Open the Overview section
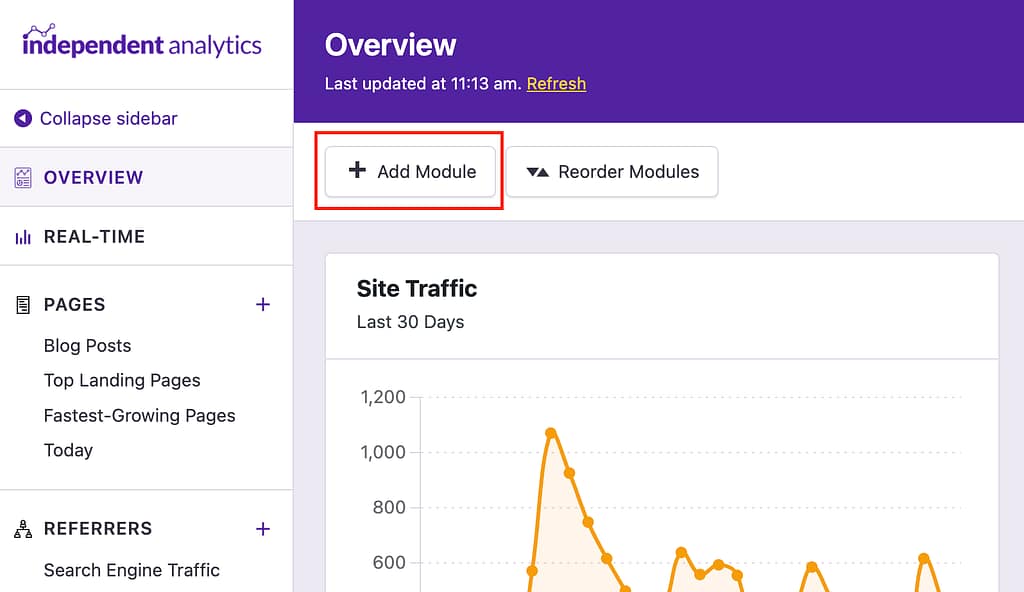Screen dimensions: 1024x592 (x=93, y=177)
